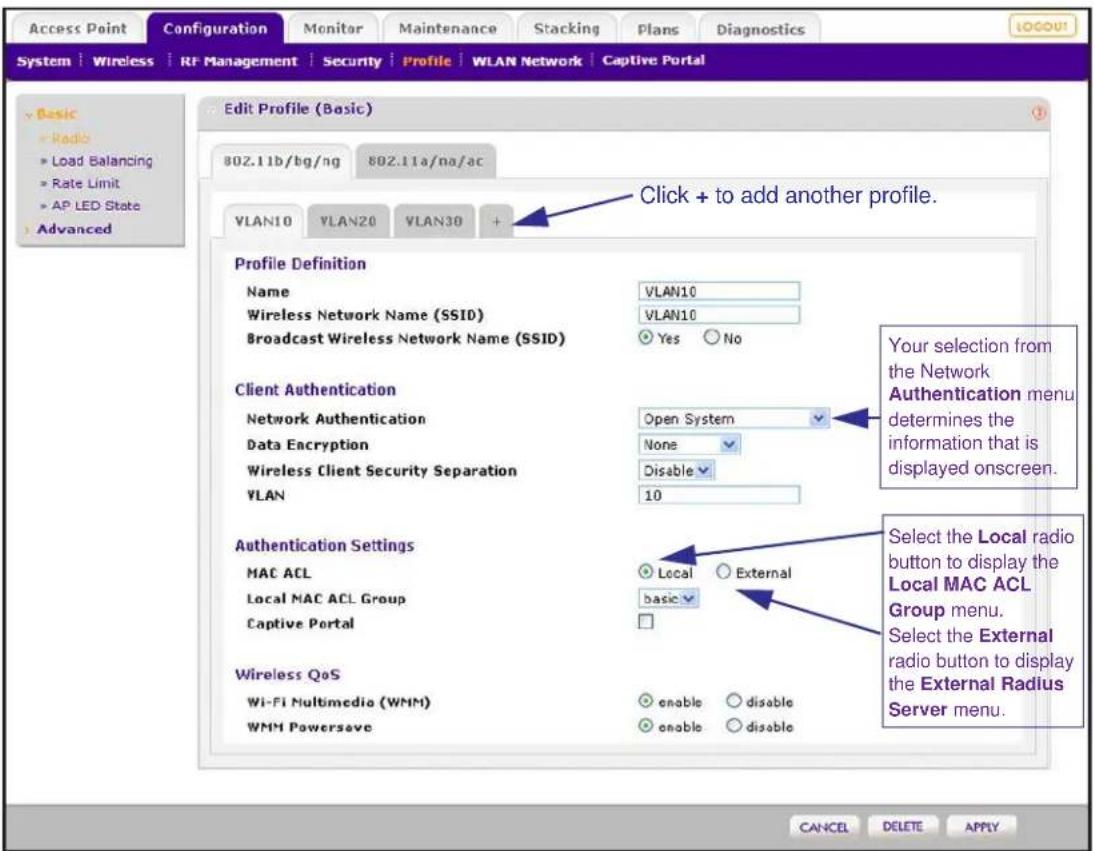Open Wireless Client Security Separation dropdown
Image resolution: width=1095 pixels, height=851 pixels.
click(x=676, y=470)
